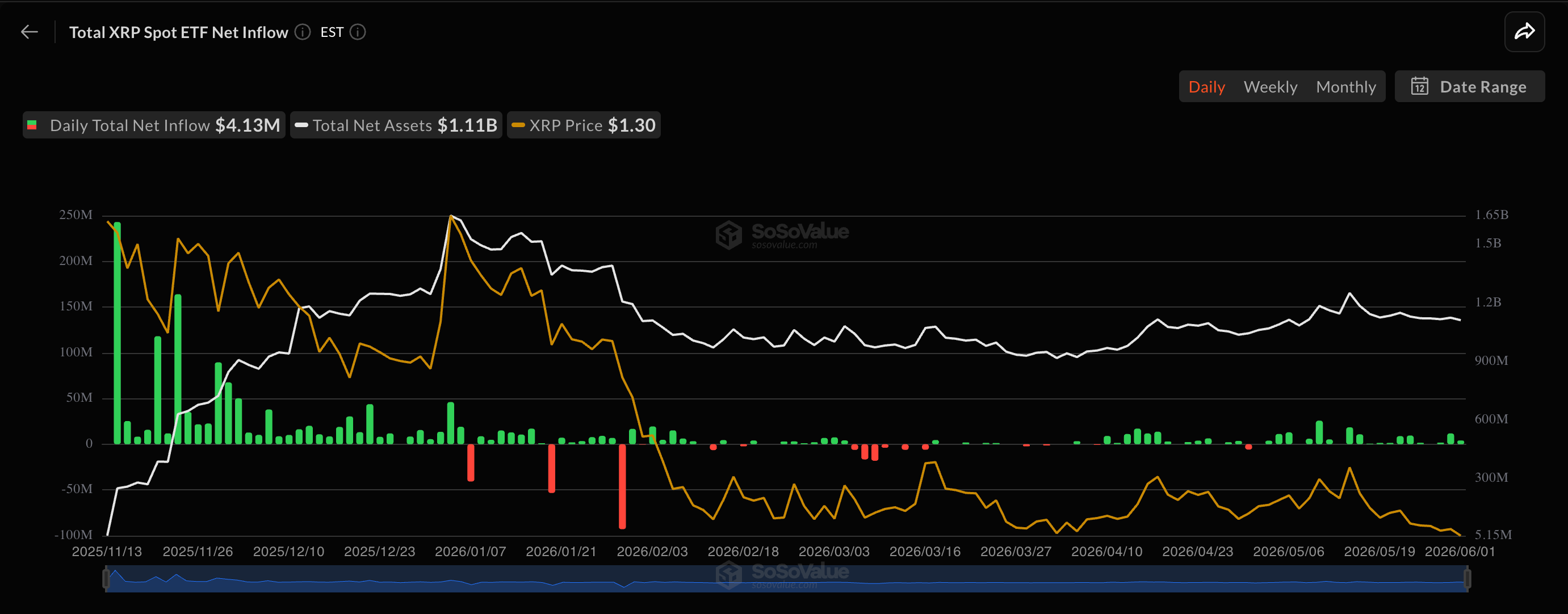The image size is (1568, 614).
Task: Click x-axis date label 2025/11/13
Action: point(107,552)
